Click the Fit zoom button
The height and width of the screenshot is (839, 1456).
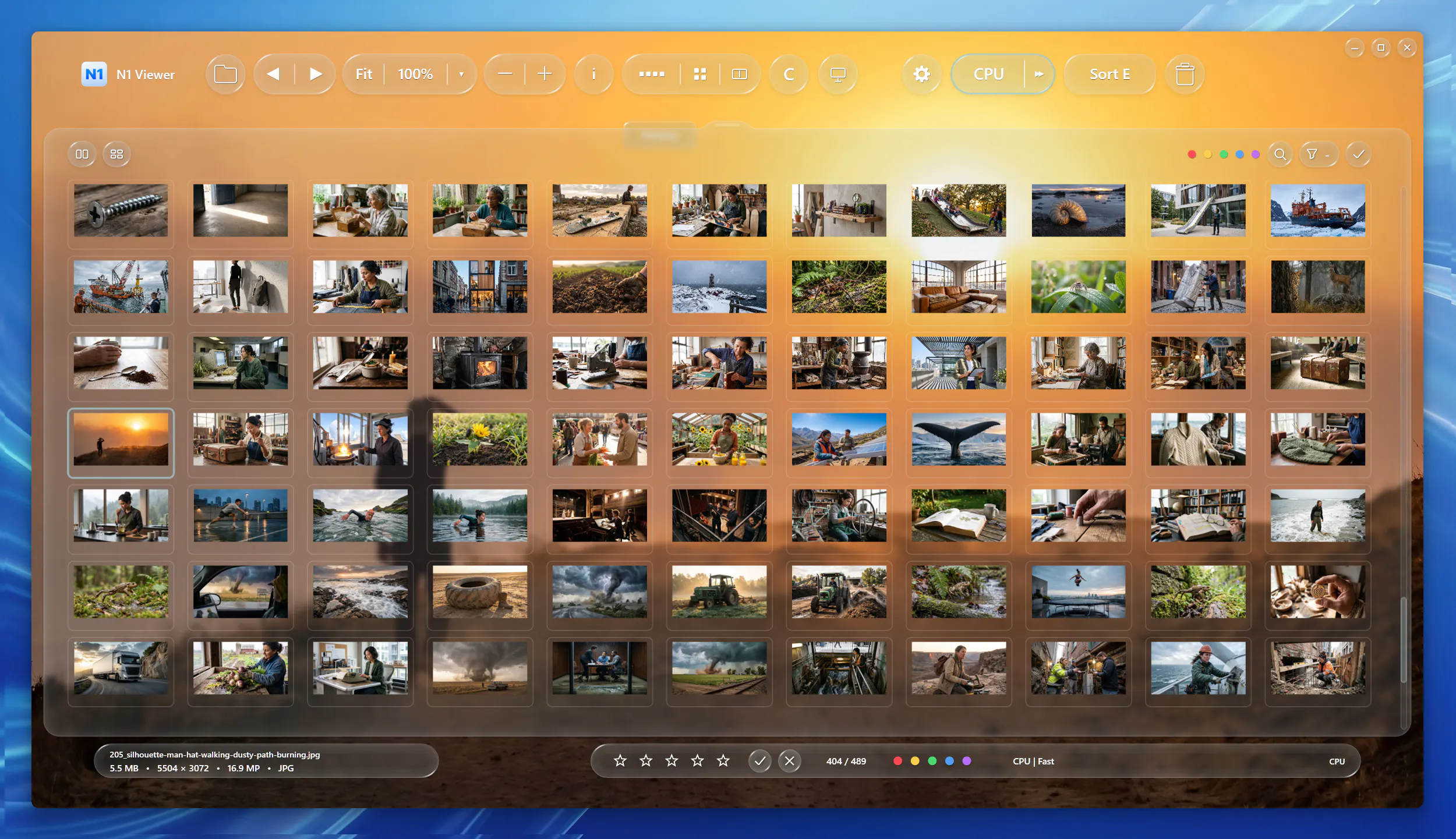[x=364, y=74]
